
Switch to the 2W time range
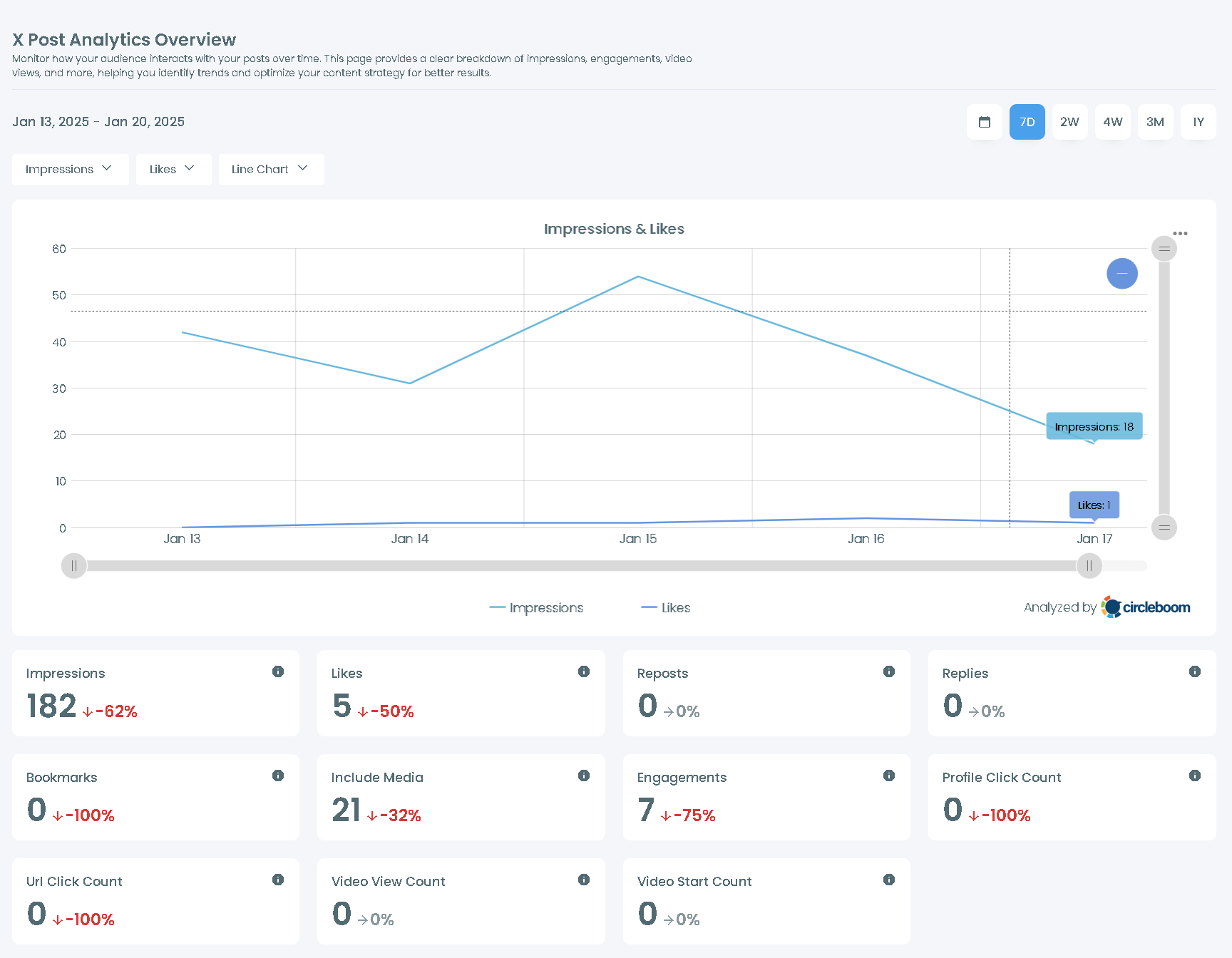pyautogui.click(x=1069, y=122)
